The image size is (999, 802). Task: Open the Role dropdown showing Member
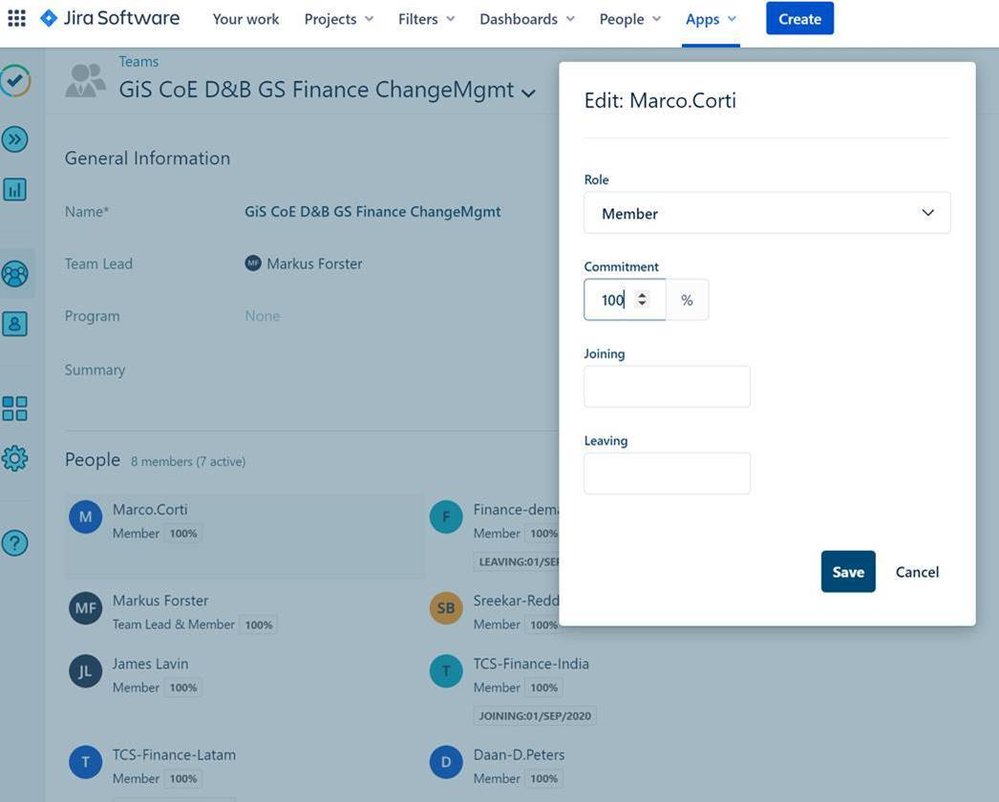pyautogui.click(x=767, y=213)
